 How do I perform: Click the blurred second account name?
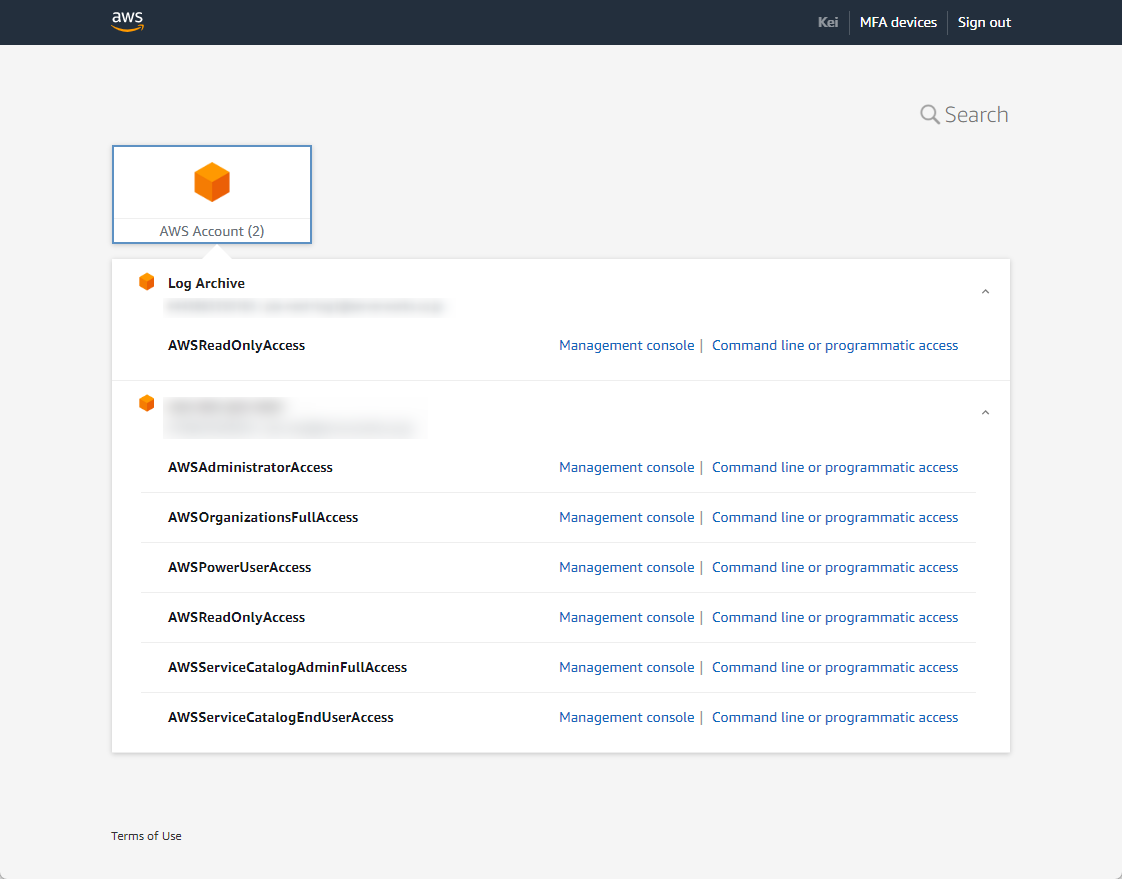[x=225, y=406]
